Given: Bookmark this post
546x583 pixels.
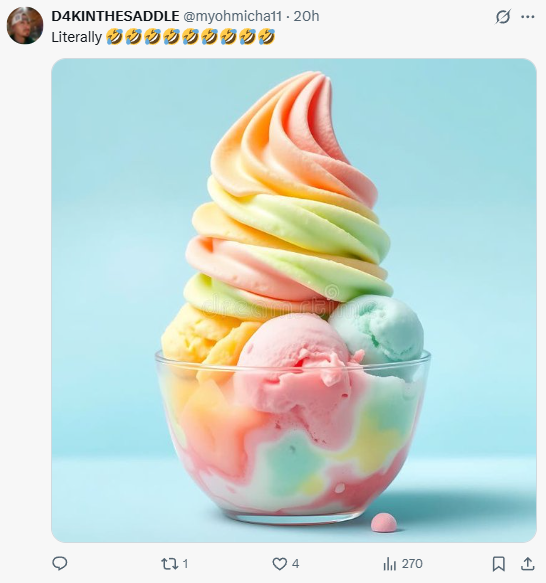Looking at the screenshot, I should click(498, 564).
